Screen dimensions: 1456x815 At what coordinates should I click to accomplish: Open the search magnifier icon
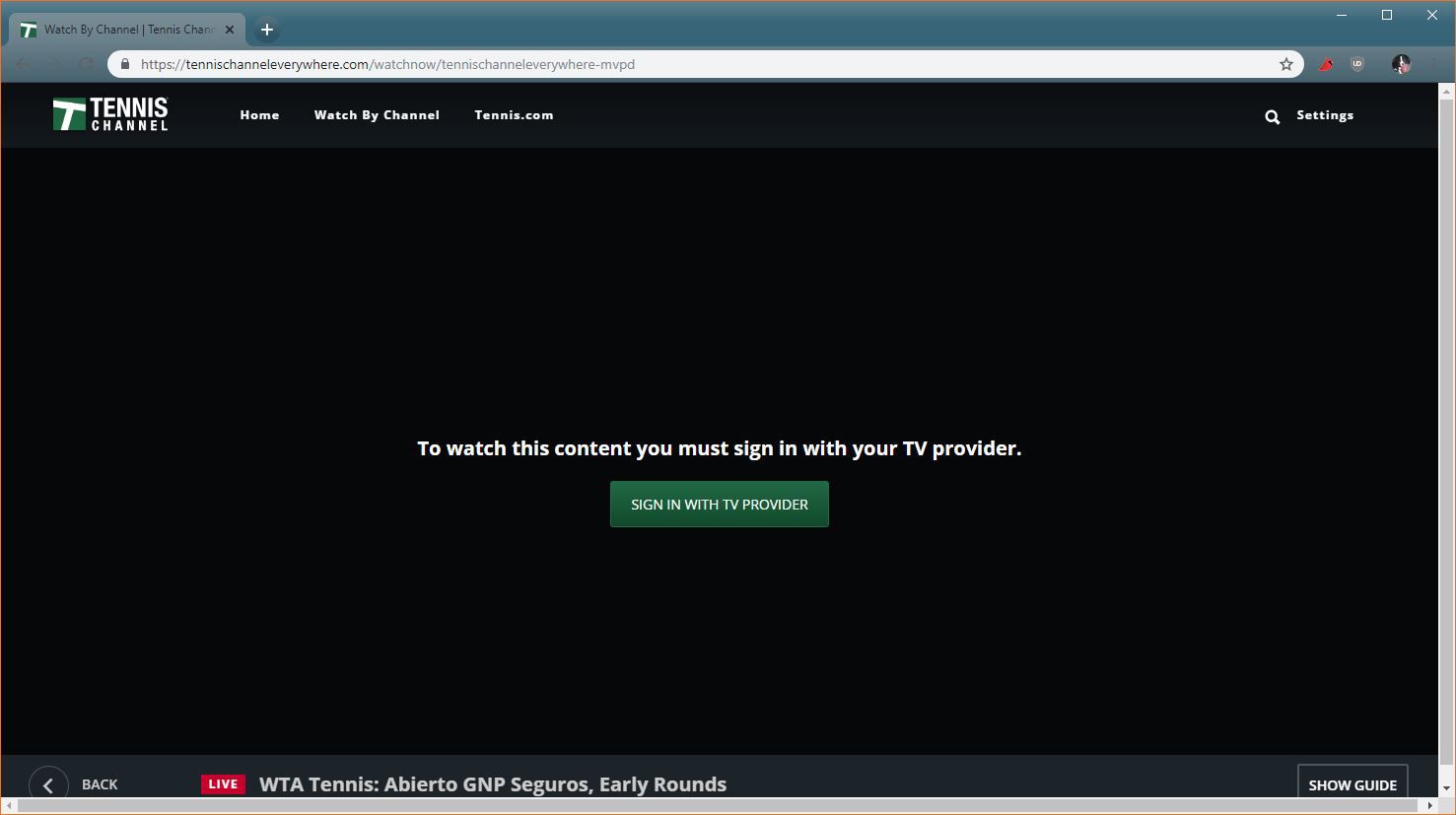[1272, 116]
